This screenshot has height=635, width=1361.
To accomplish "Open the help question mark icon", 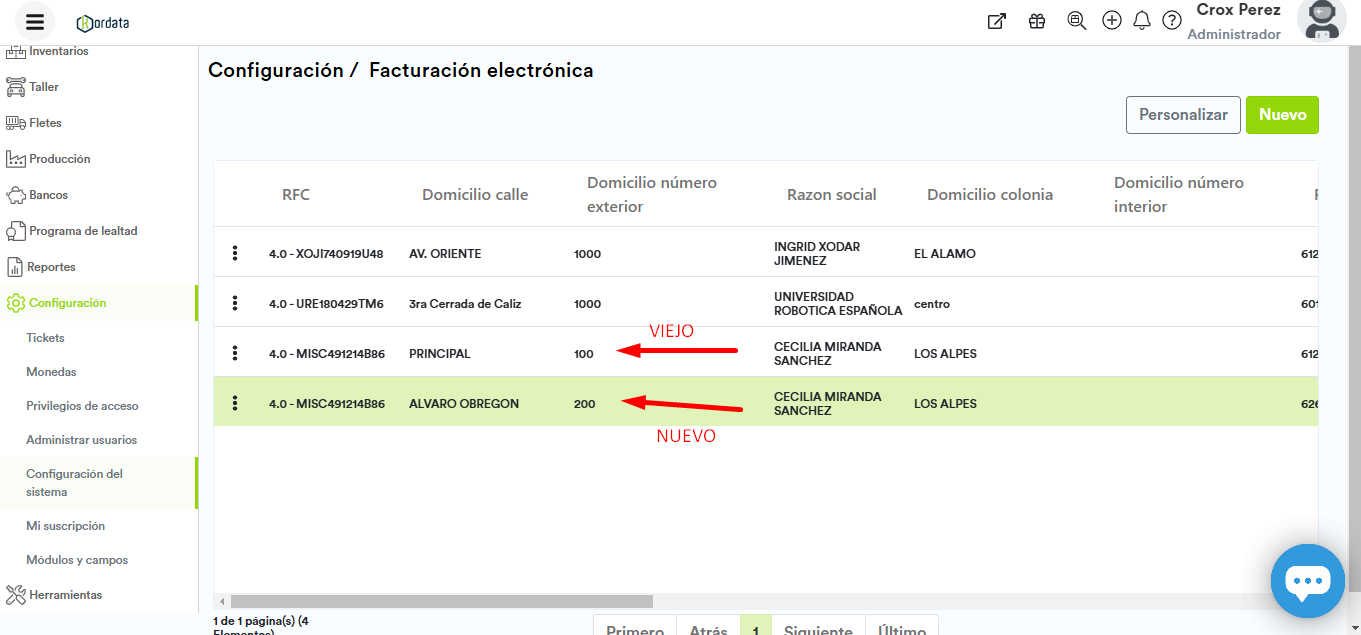I will coord(1172,21).
